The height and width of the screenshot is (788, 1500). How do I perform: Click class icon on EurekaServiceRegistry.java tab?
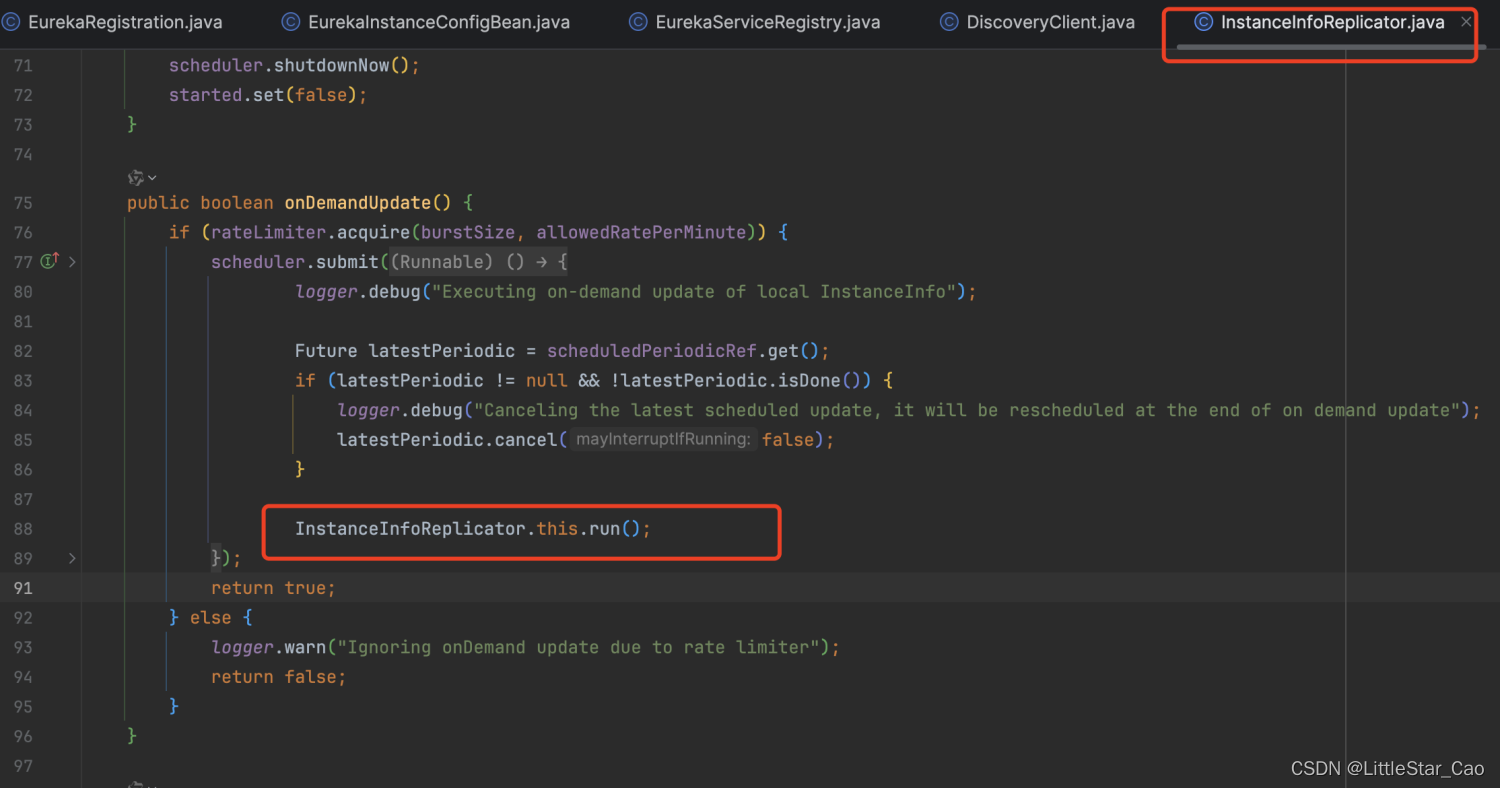[638, 22]
